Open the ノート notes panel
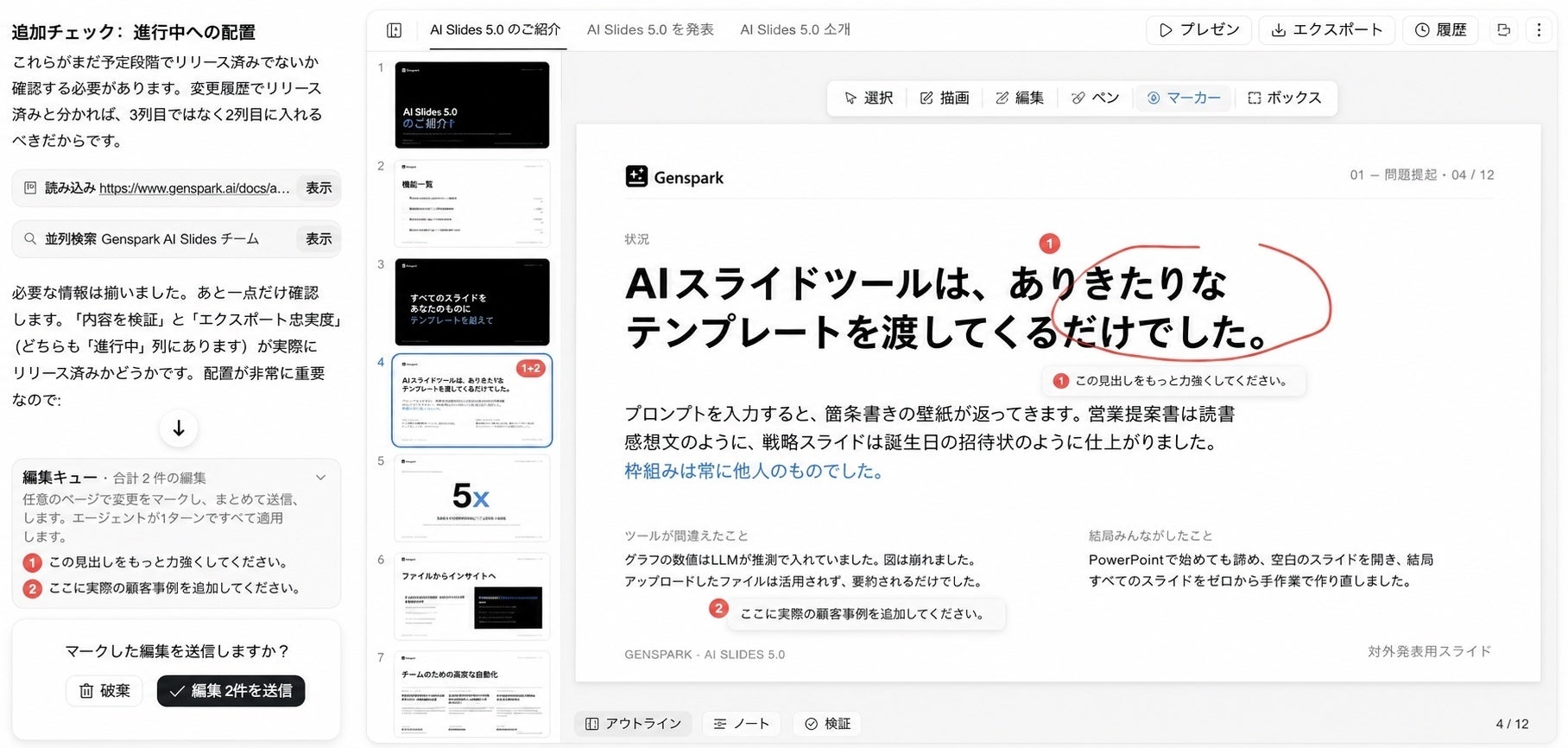This screenshot has width=1568, height=748. 741,724
